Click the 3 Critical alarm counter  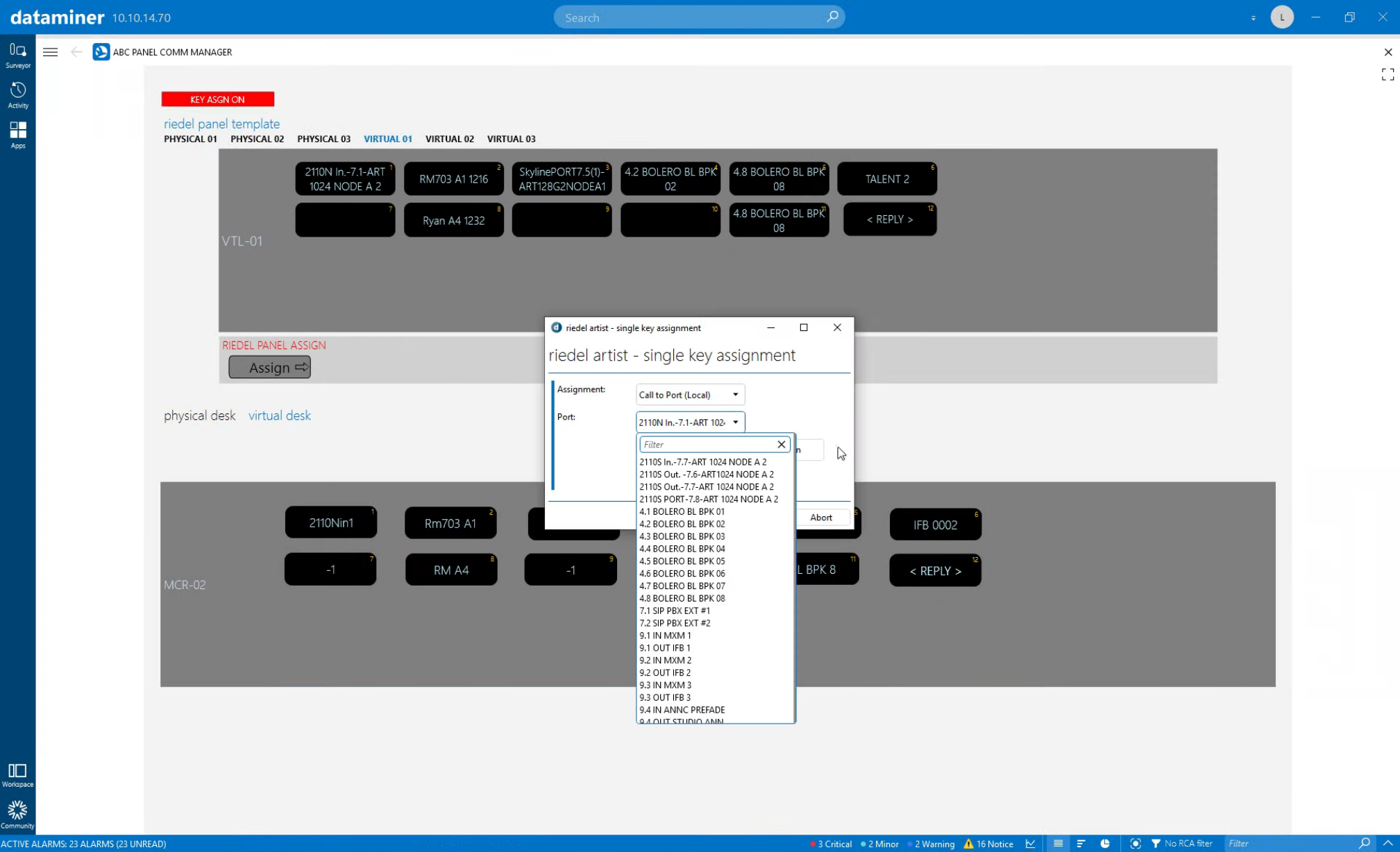click(831, 844)
